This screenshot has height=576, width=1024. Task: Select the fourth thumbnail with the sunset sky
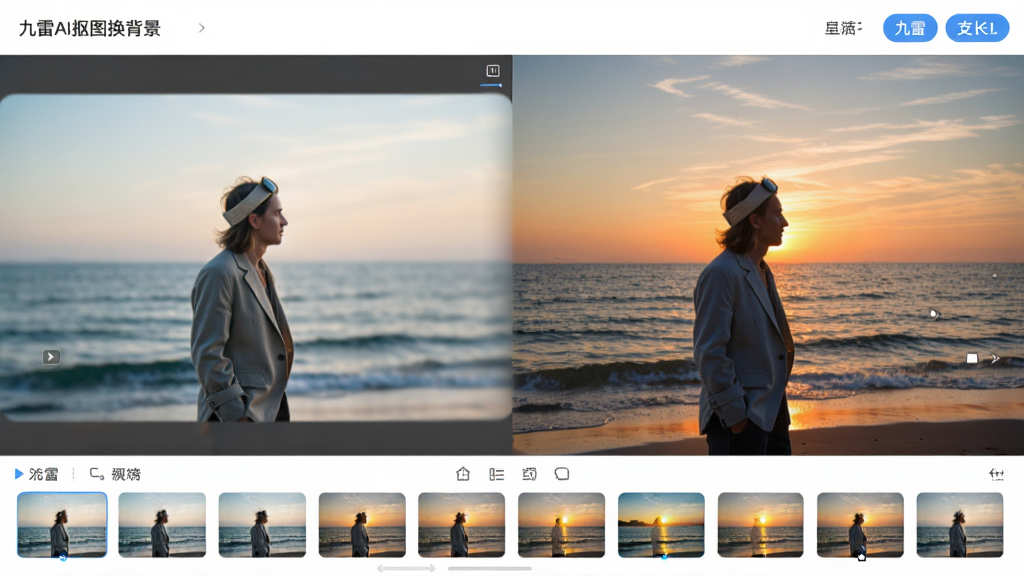pyautogui.click(x=362, y=525)
